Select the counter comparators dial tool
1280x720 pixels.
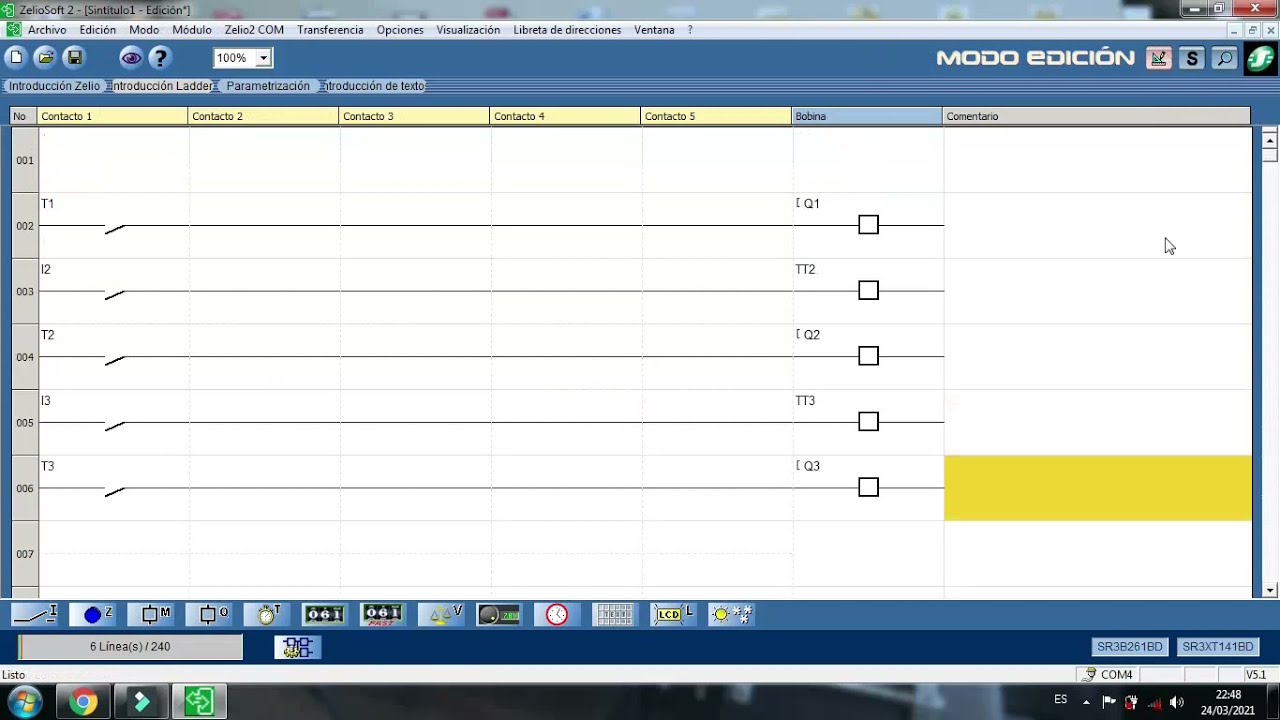pos(498,614)
